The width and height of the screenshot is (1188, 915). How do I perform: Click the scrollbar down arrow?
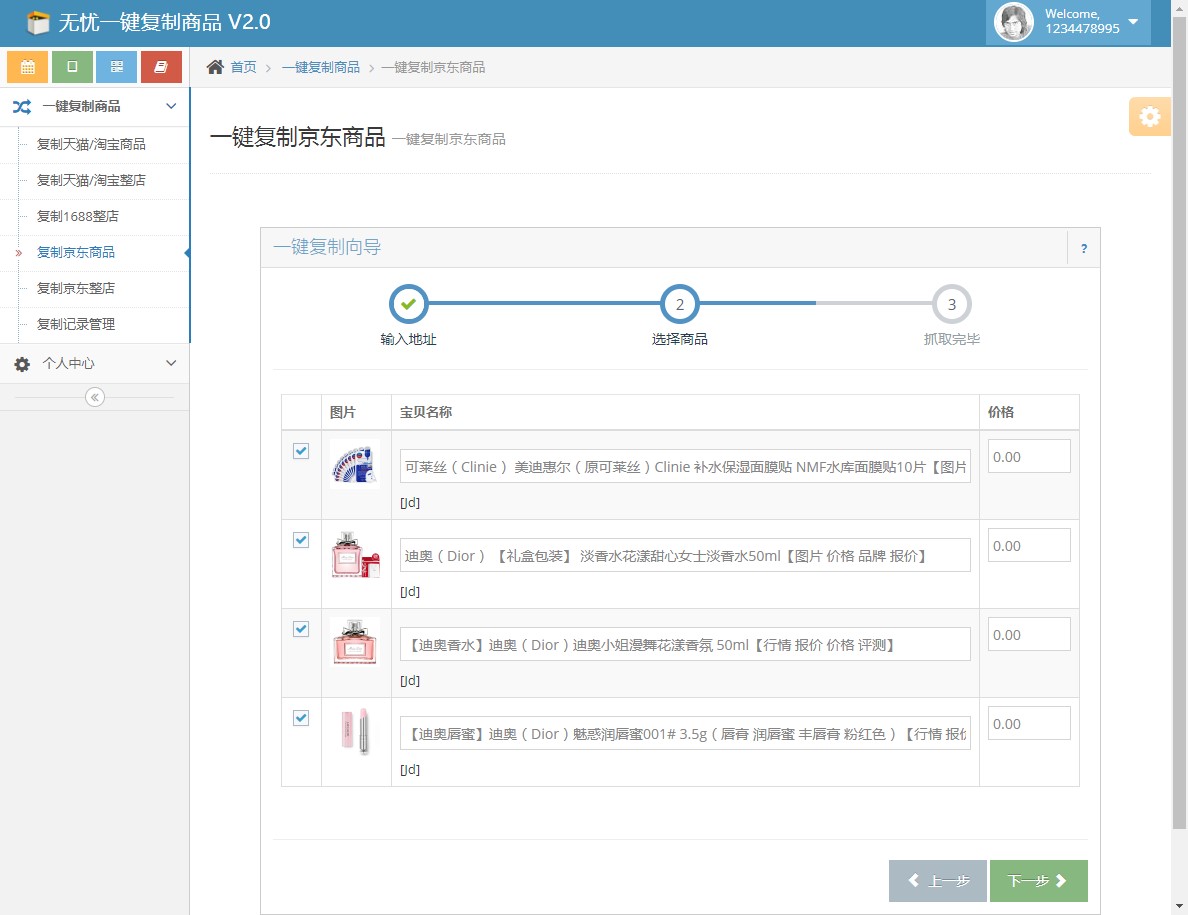1180,907
